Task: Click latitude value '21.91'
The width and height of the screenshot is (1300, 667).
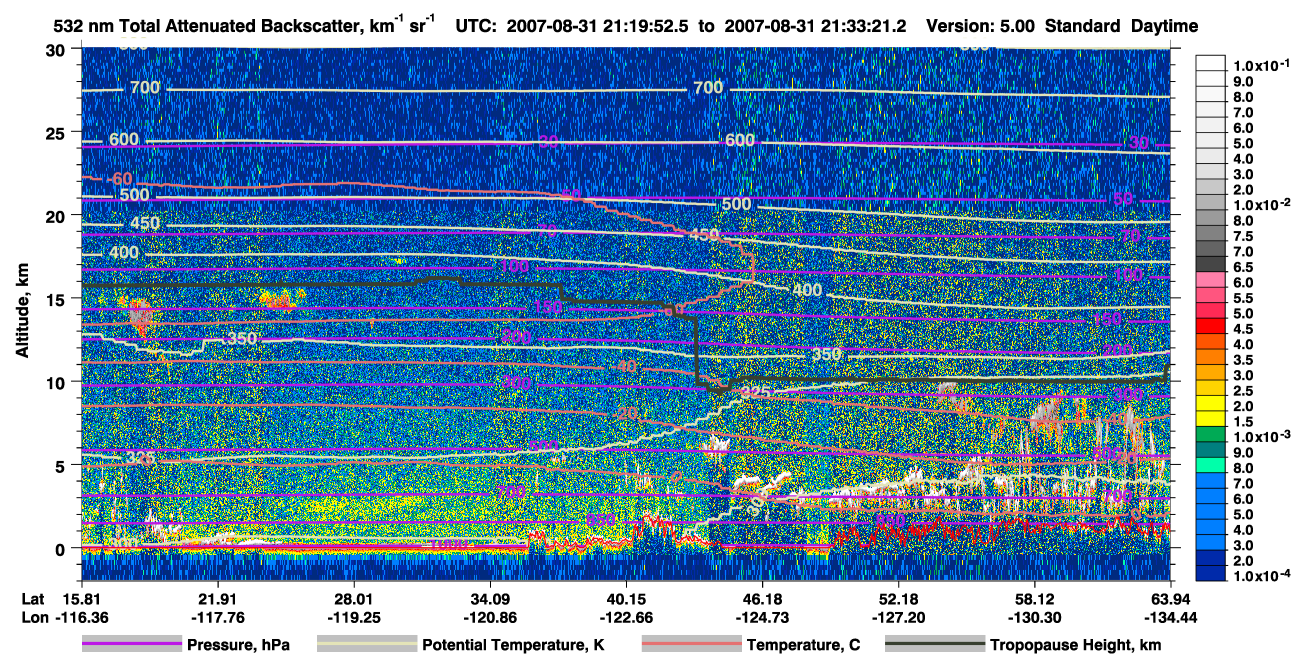Action: click(x=217, y=599)
